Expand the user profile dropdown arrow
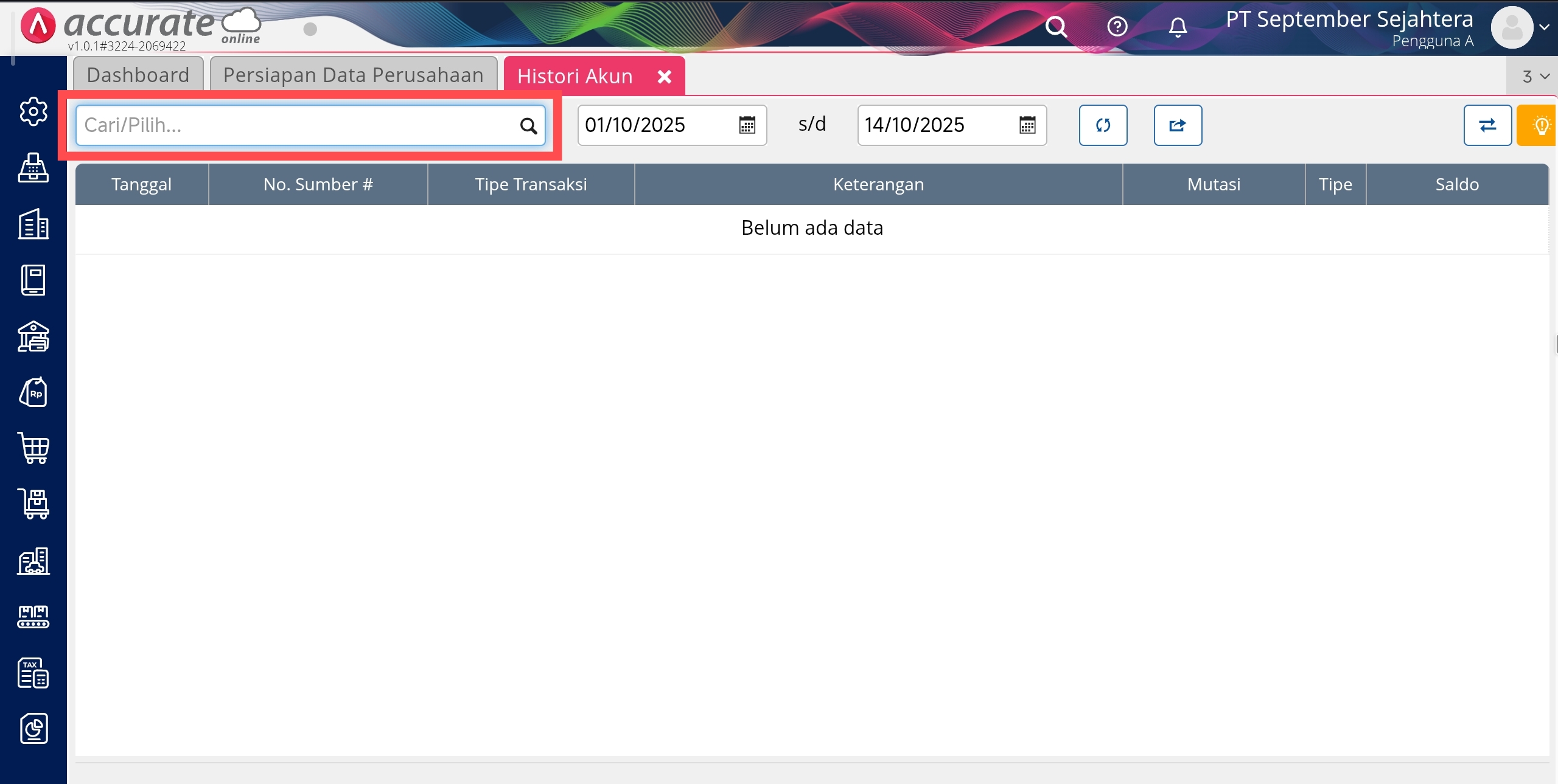 coord(1544,27)
